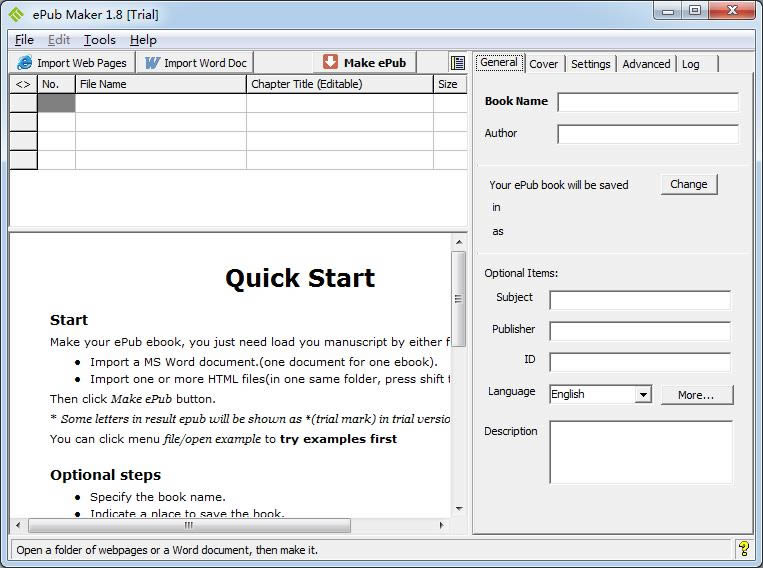Click the Internet Explorer icon on Import Web Pages
Image resolution: width=763 pixels, height=568 pixels.
[24, 63]
